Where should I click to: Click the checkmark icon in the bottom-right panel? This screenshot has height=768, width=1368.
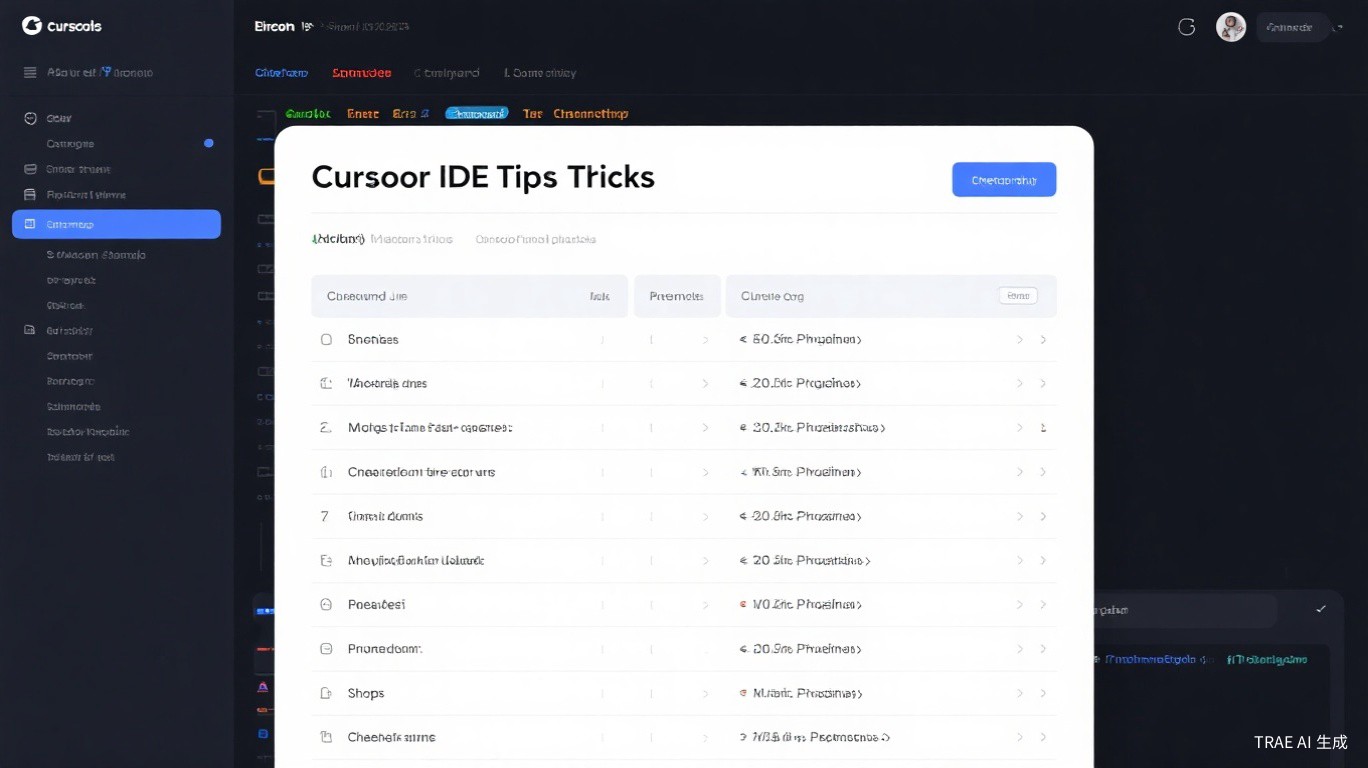click(x=1321, y=608)
